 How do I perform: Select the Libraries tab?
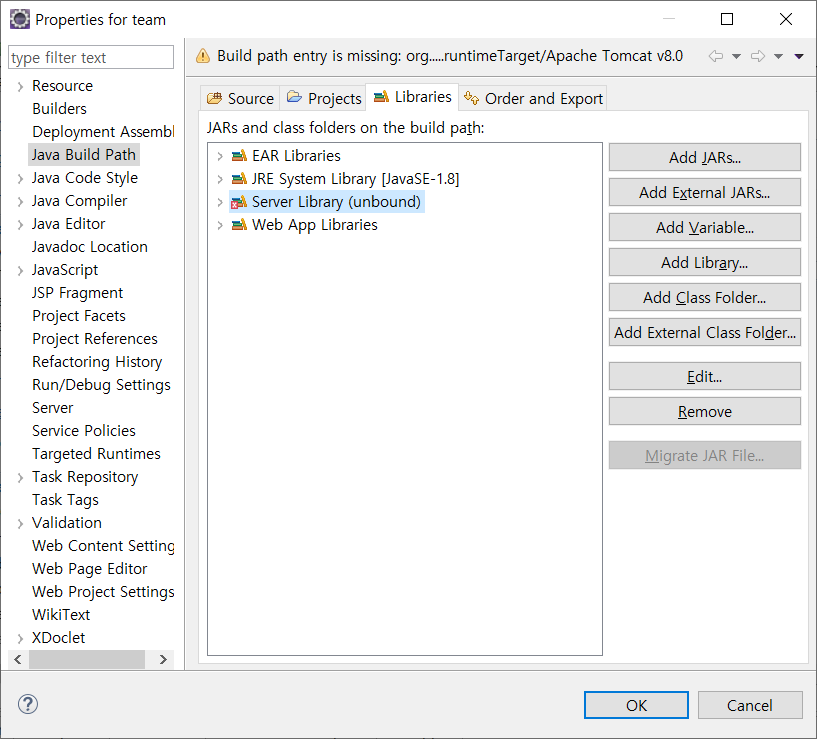point(412,97)
